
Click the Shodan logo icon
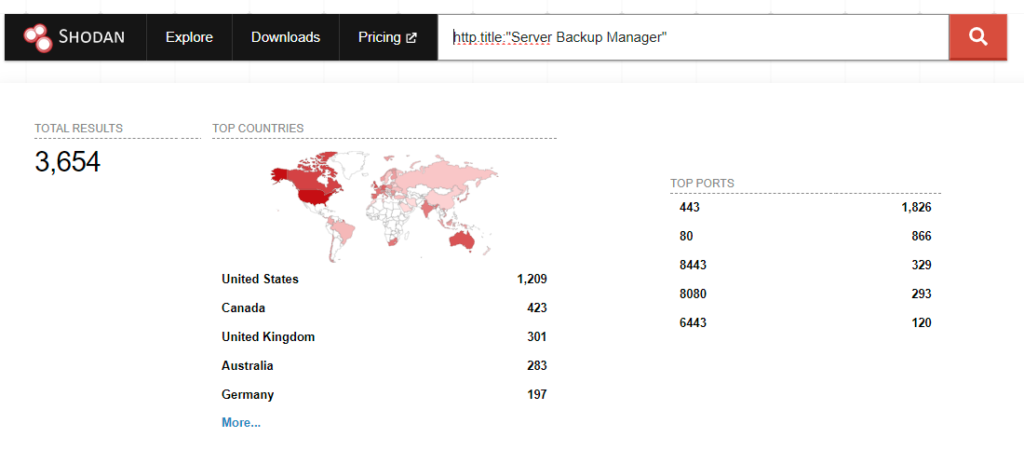click(x=37, y=37)
